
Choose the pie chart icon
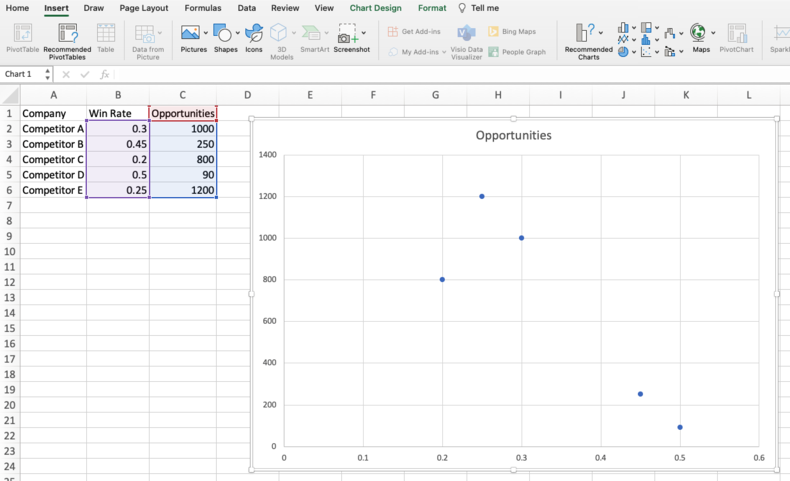pos(624,51)
